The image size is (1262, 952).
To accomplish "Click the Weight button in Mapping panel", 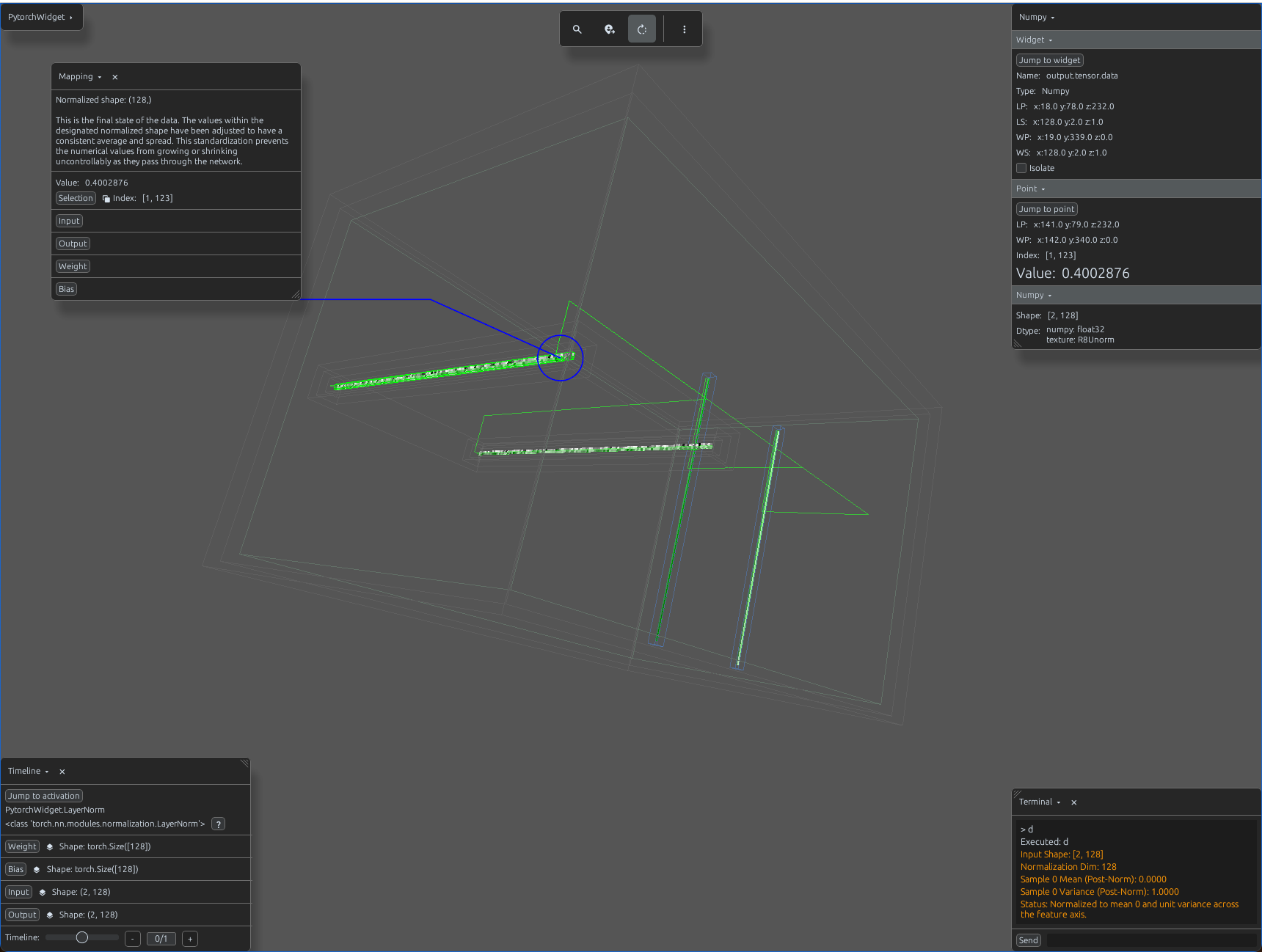I will click(x=73, y=266).
